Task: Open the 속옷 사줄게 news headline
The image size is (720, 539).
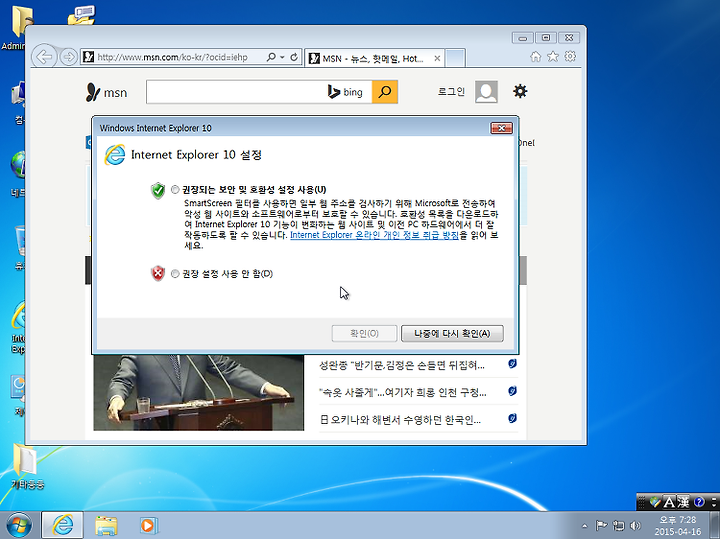Action: [402, 393]
